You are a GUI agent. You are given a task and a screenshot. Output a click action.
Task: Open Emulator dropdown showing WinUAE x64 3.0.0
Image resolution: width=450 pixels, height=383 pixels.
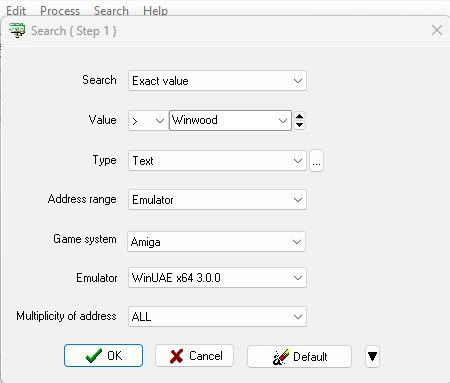point(217,278)
